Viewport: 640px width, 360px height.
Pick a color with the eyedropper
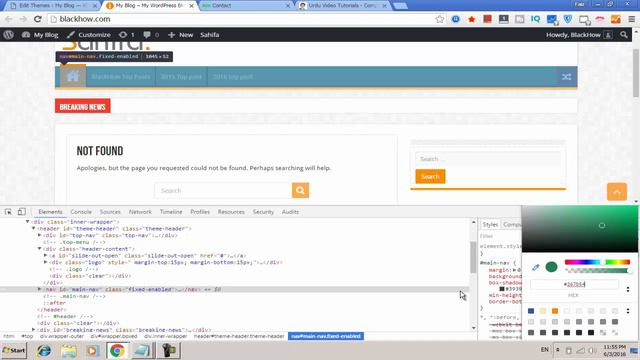tap(536, 267)
